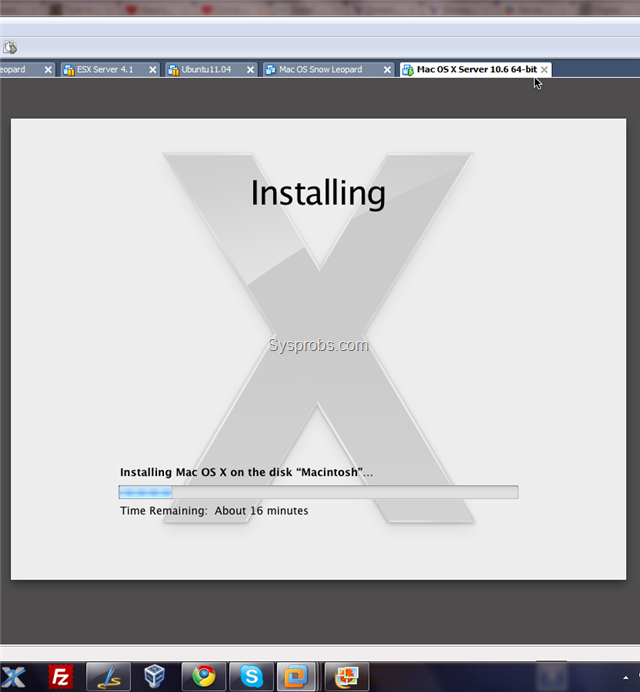Click the VMware toolbar icon at top left
This screenshot has height=692, width=640.
pyautogui.click(x=10, y=47)
